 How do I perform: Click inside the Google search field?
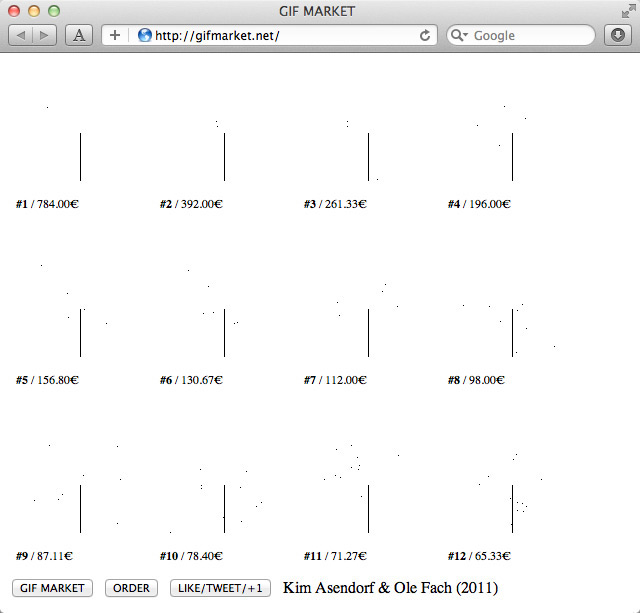tap(530, 35)
